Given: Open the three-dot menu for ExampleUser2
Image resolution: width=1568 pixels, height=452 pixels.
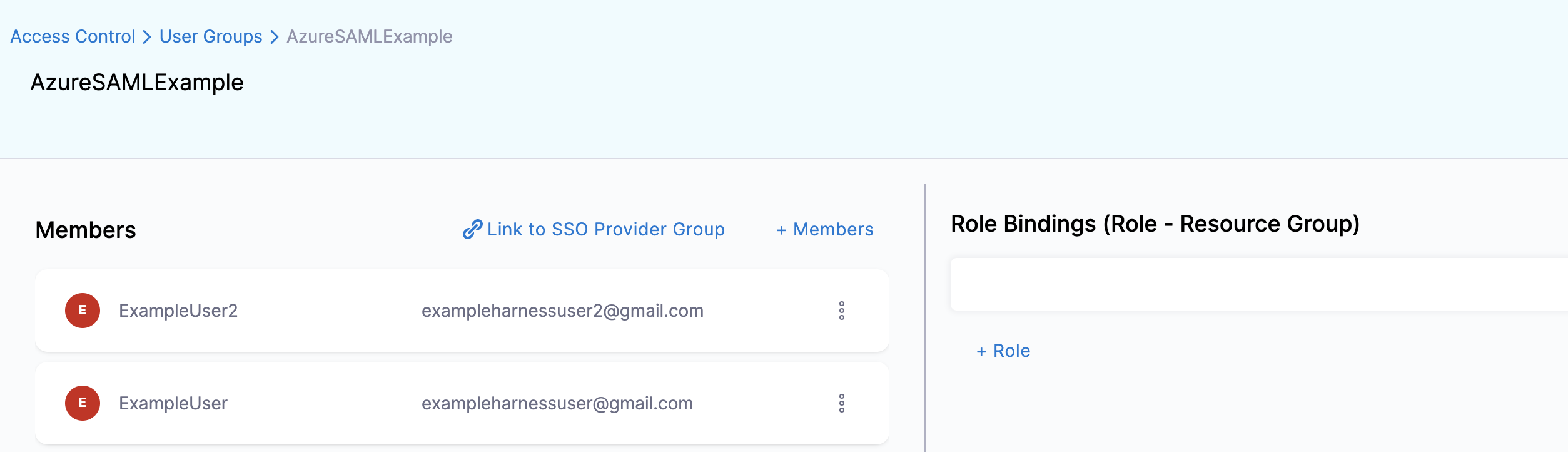Looking at the screenshot, I should tap(842, 311).
